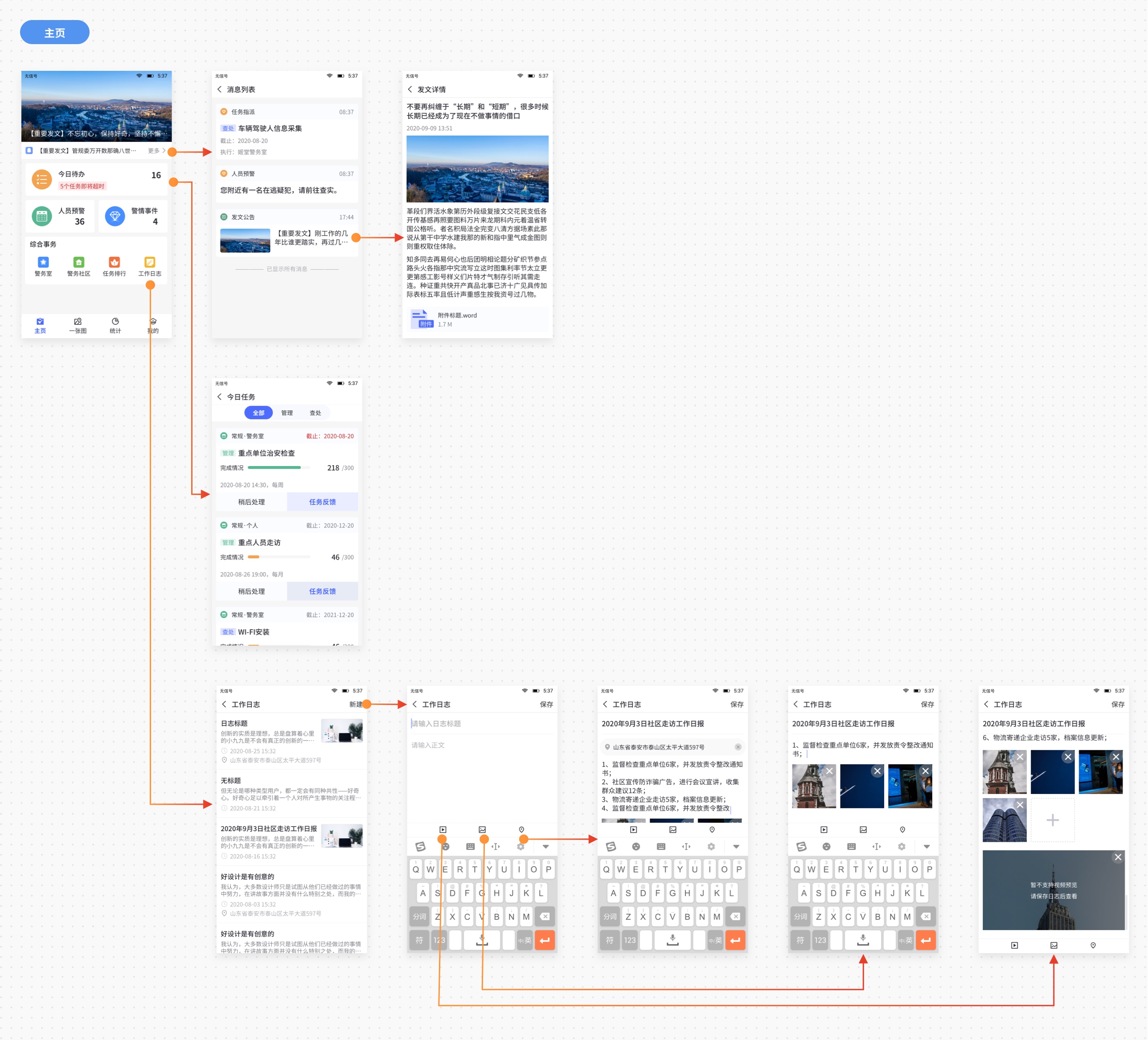Go back using the 消息列表 chevron

tap(220, 90)
